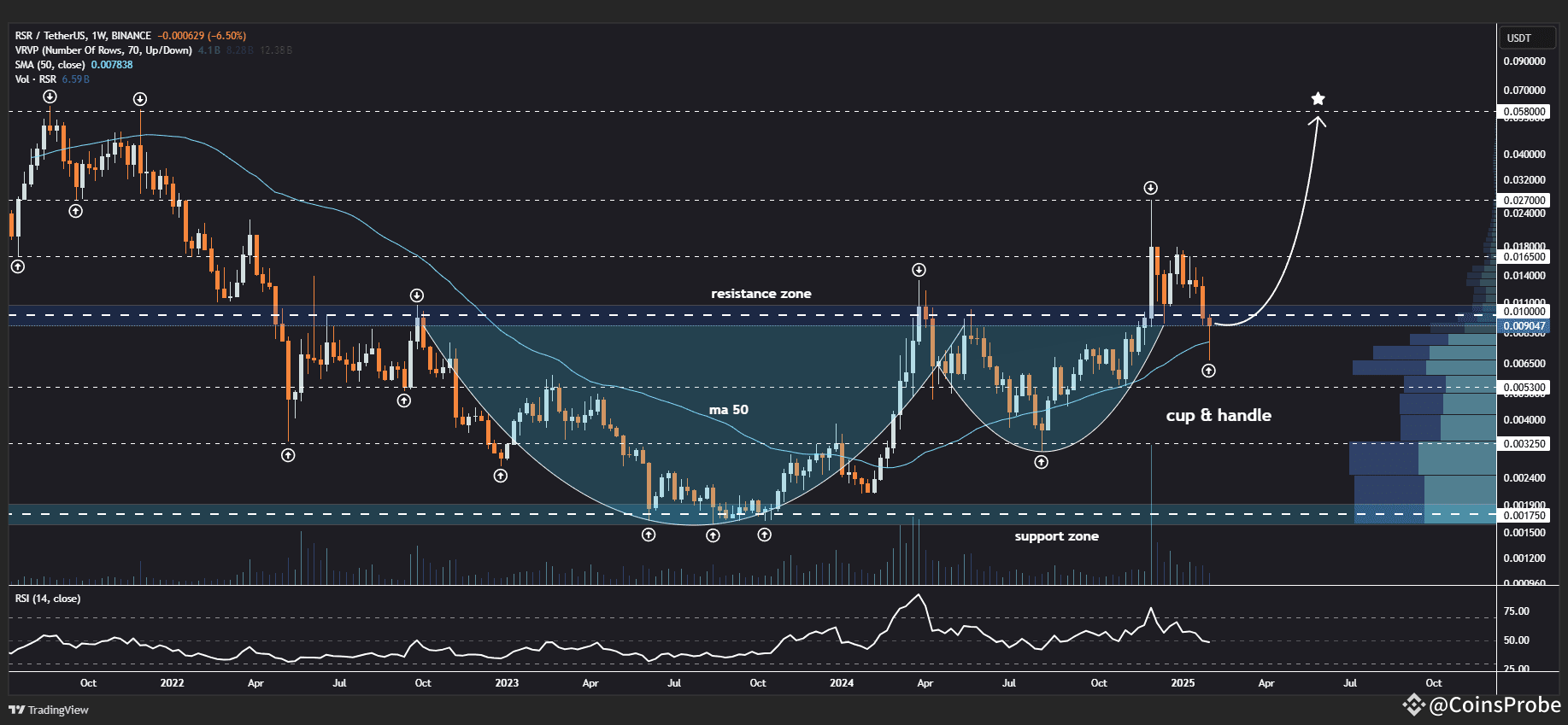Screen dimensions: 1568x725
Task: Click the 0.027000 price label on the axis
Action: click(1524, 201)
